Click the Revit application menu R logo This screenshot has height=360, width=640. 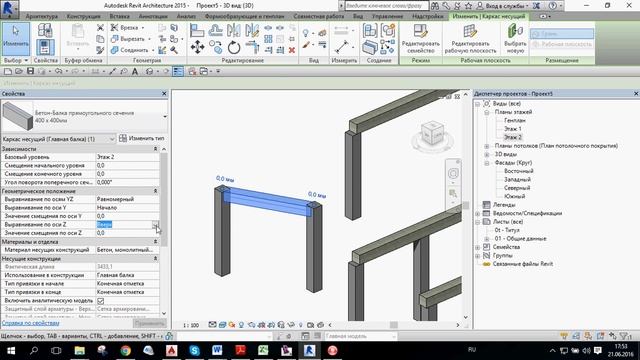coord(9,8)
